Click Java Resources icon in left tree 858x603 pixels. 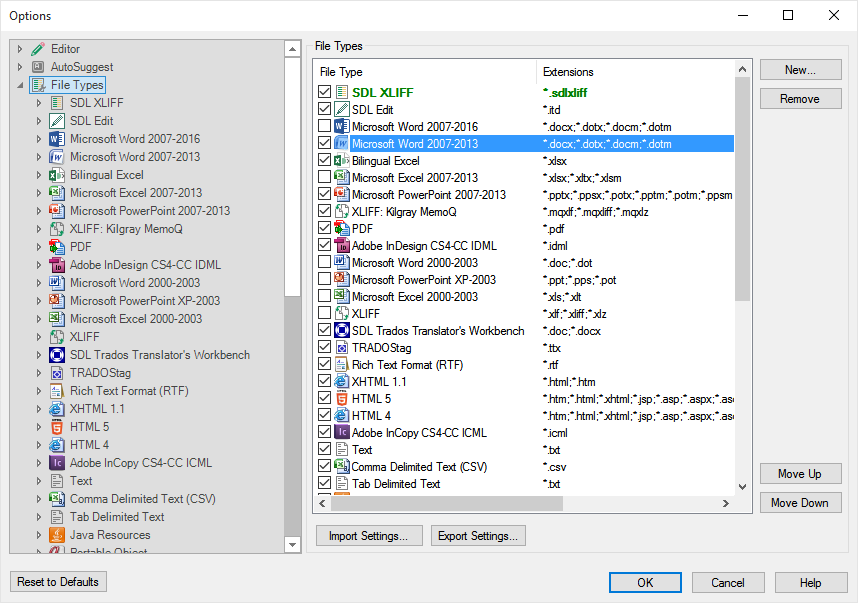57,535
